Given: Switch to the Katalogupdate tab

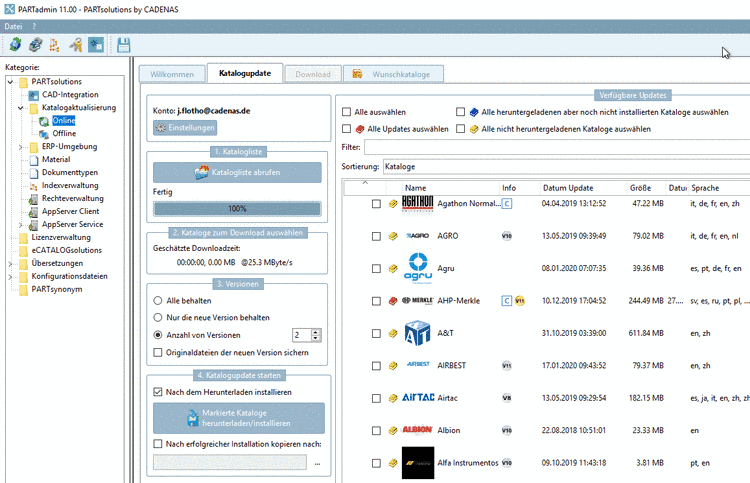Looking at the screenshot, I should (x=245, y=73).
